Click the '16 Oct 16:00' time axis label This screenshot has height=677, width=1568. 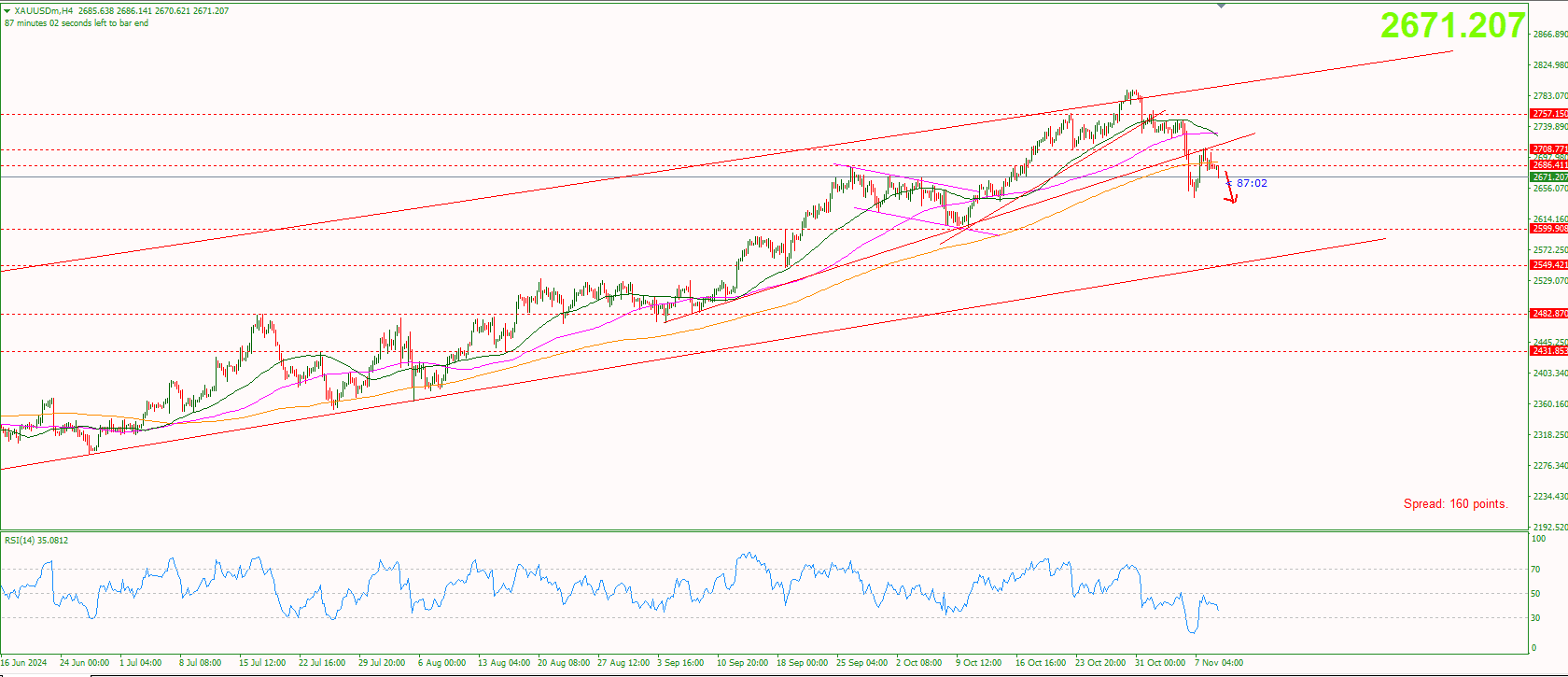tap(1041, 663)
